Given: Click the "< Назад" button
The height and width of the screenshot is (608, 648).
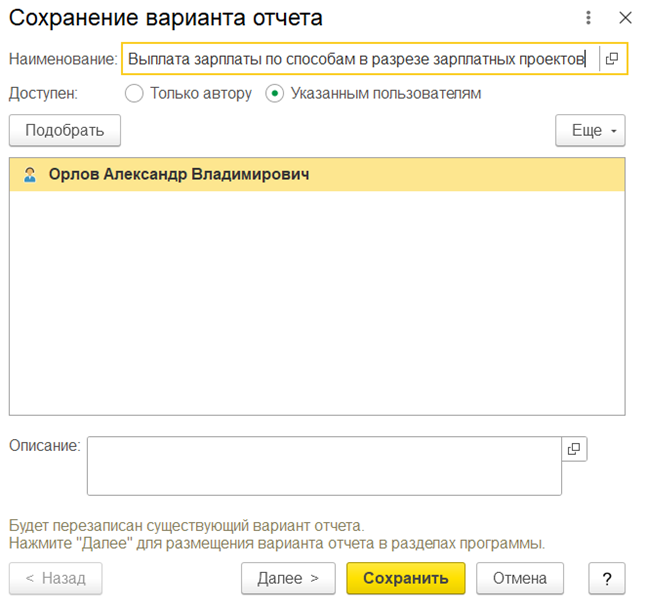Looking at the screenshot, I should [x=55, y=578].
